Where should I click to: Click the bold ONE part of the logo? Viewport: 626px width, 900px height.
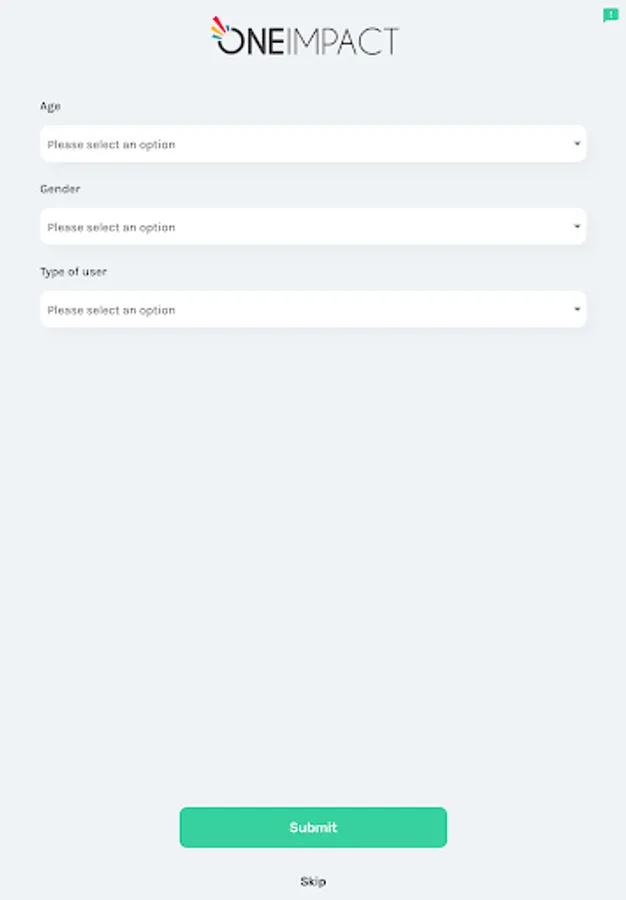pos(251,41)
